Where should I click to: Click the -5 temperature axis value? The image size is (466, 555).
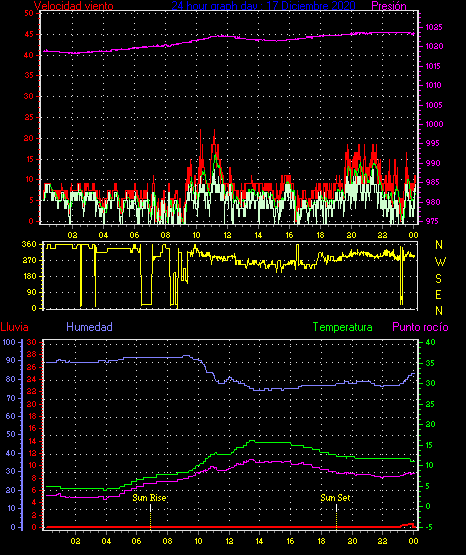(428, 527)
